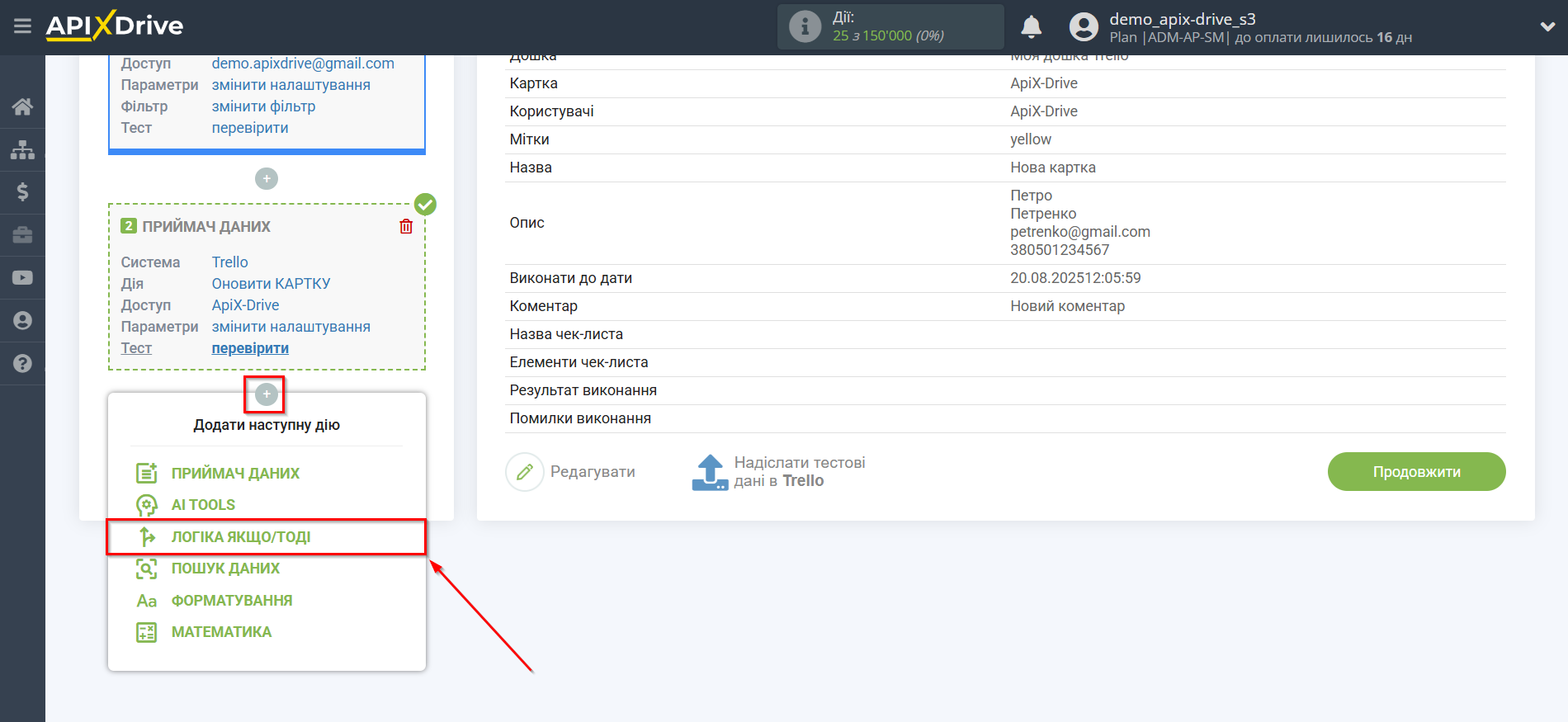Click bold перевірити link in receiver block
Viewport: 1568px width, 722px height.
[x=250, y=348]
